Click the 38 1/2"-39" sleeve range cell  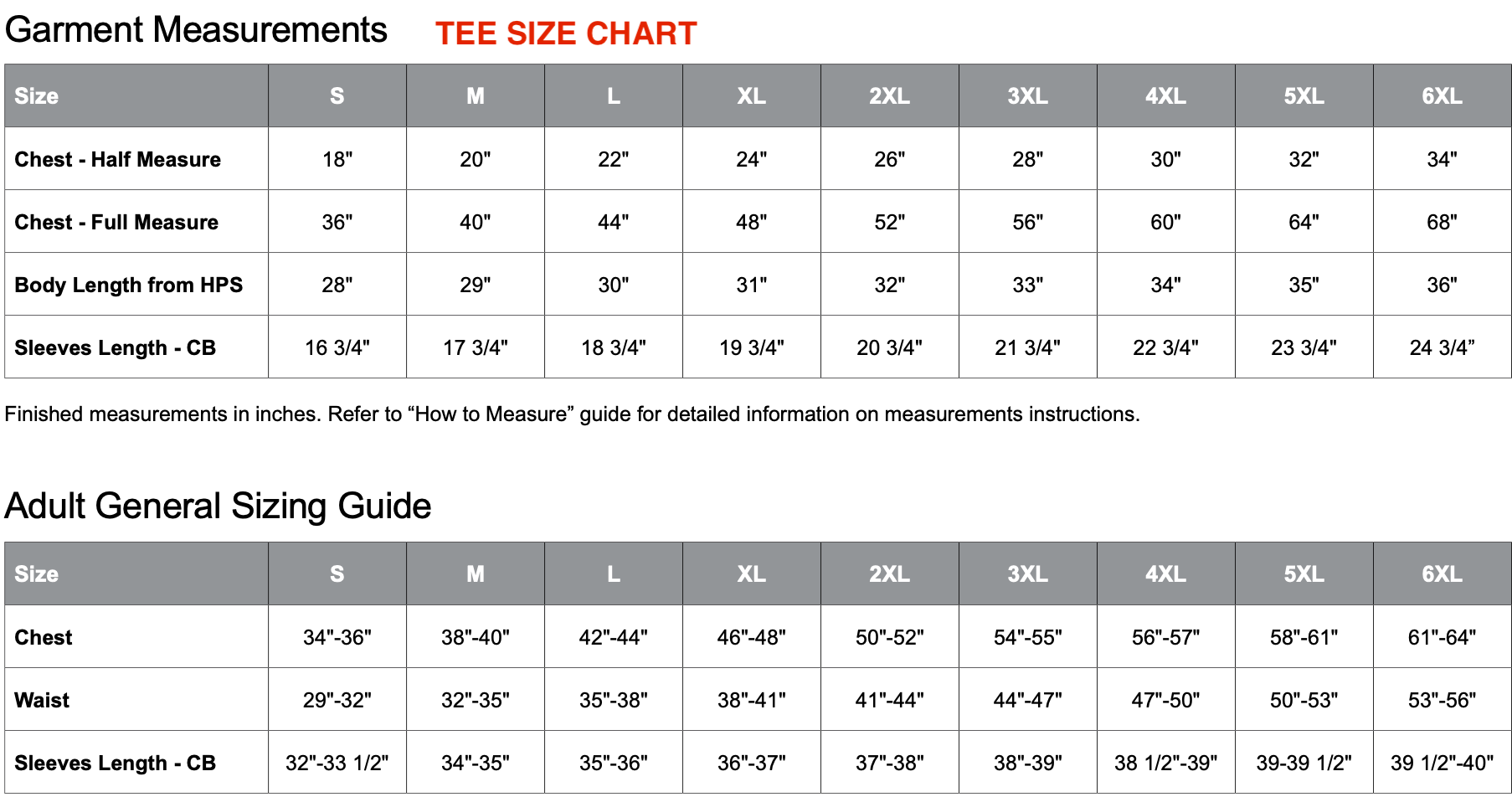click(1165, 763)
